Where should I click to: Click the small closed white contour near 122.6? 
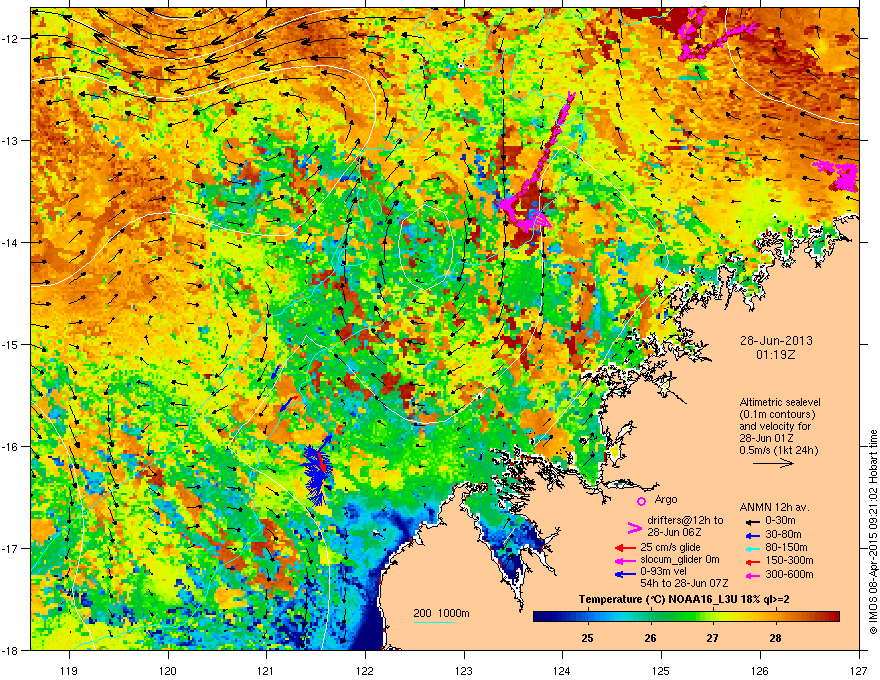426,246
